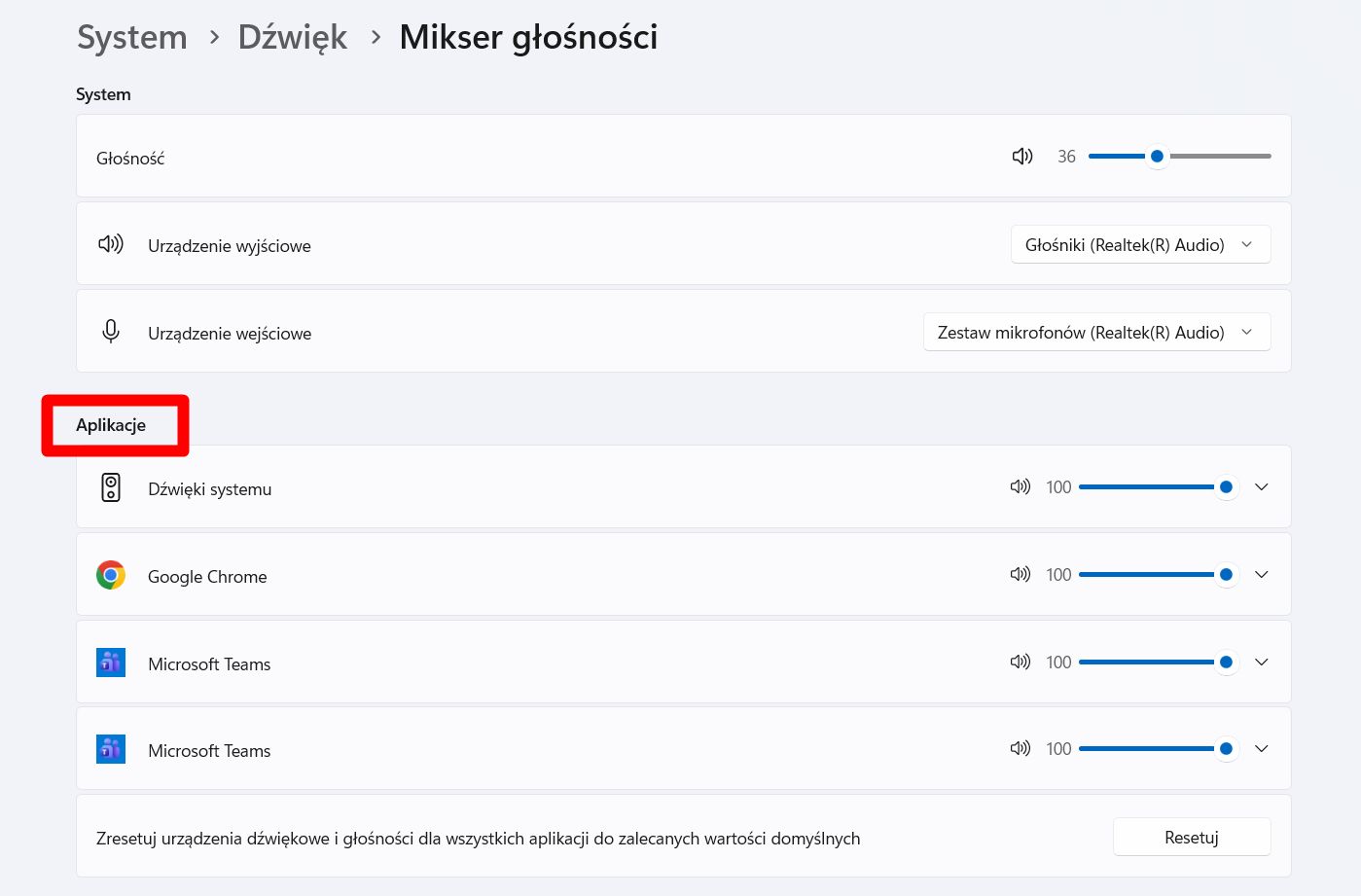The image size is (1361, 896).
Task: Adjust the Google Chrome volume slider
Action: [1159, 574]
